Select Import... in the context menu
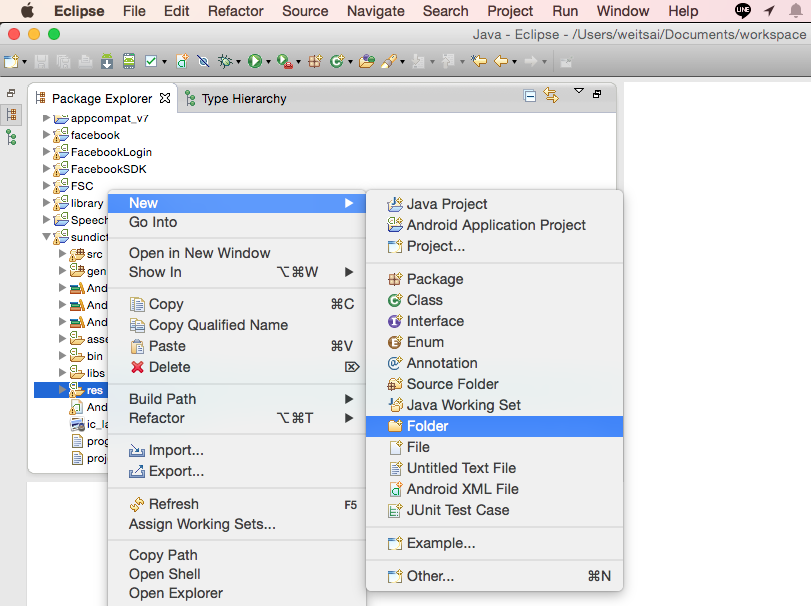The height and width of the screenshot is (606, 811). (237, 450)
